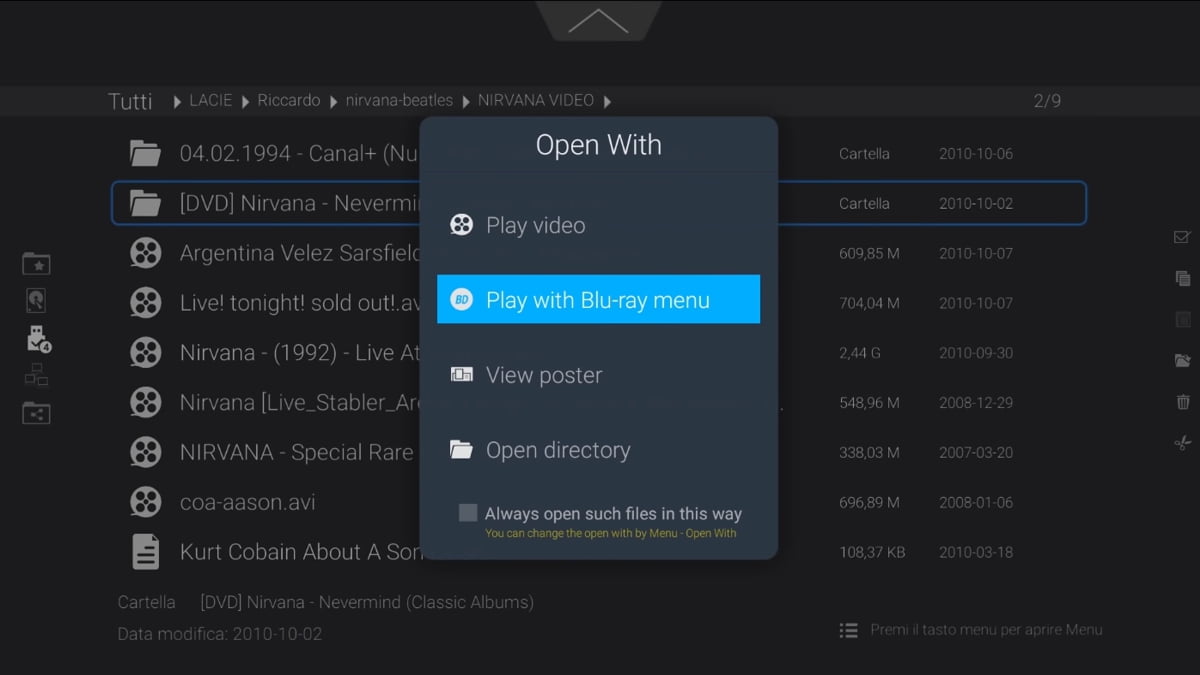1200x675 pixels.
Task: Click the copy icon in right toolbar
Action: 1183,279
